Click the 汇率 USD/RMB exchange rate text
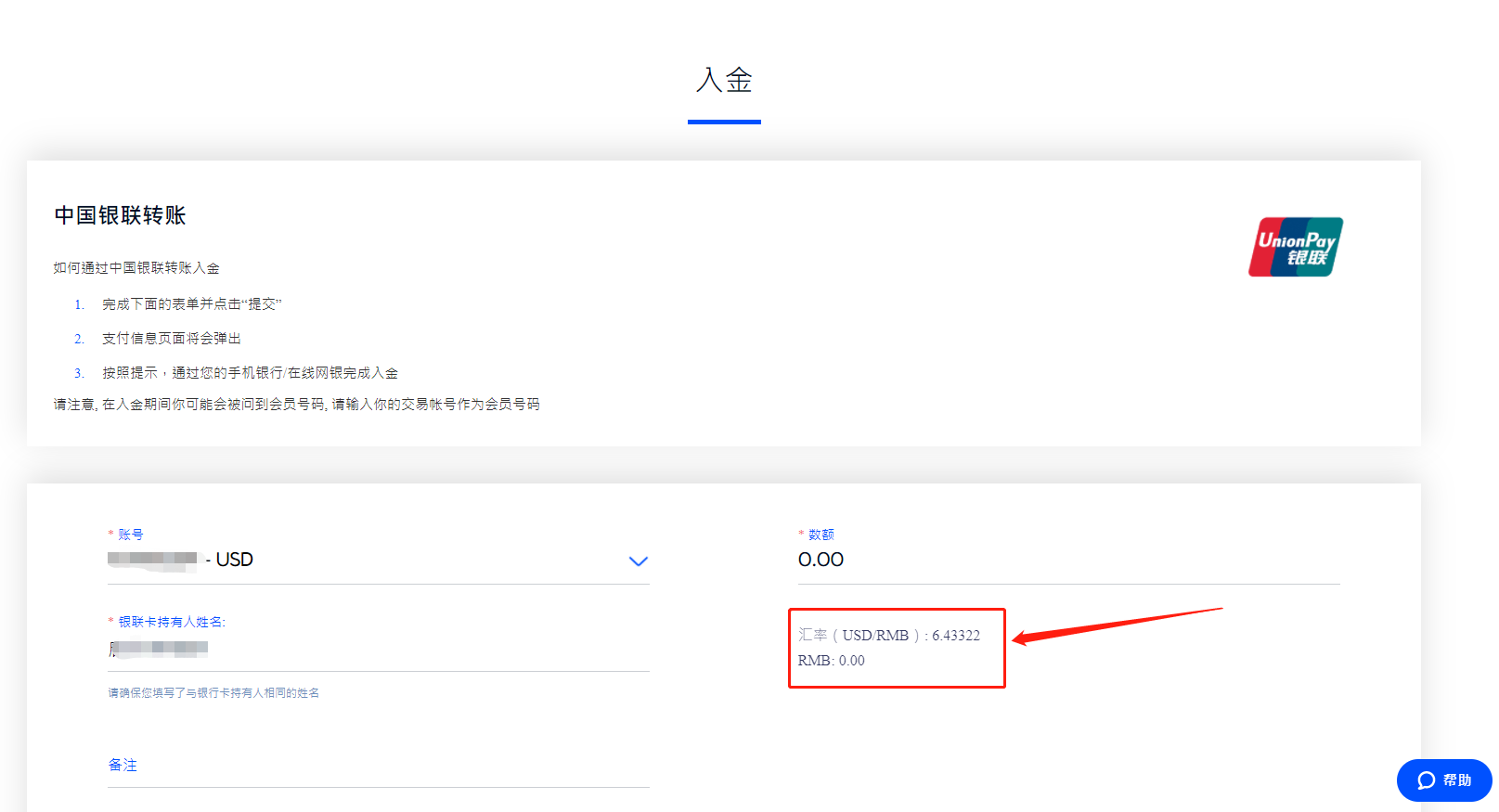The height and width of the screenshot is (812, 1499). pyautogui.click(x=888, y=636)
